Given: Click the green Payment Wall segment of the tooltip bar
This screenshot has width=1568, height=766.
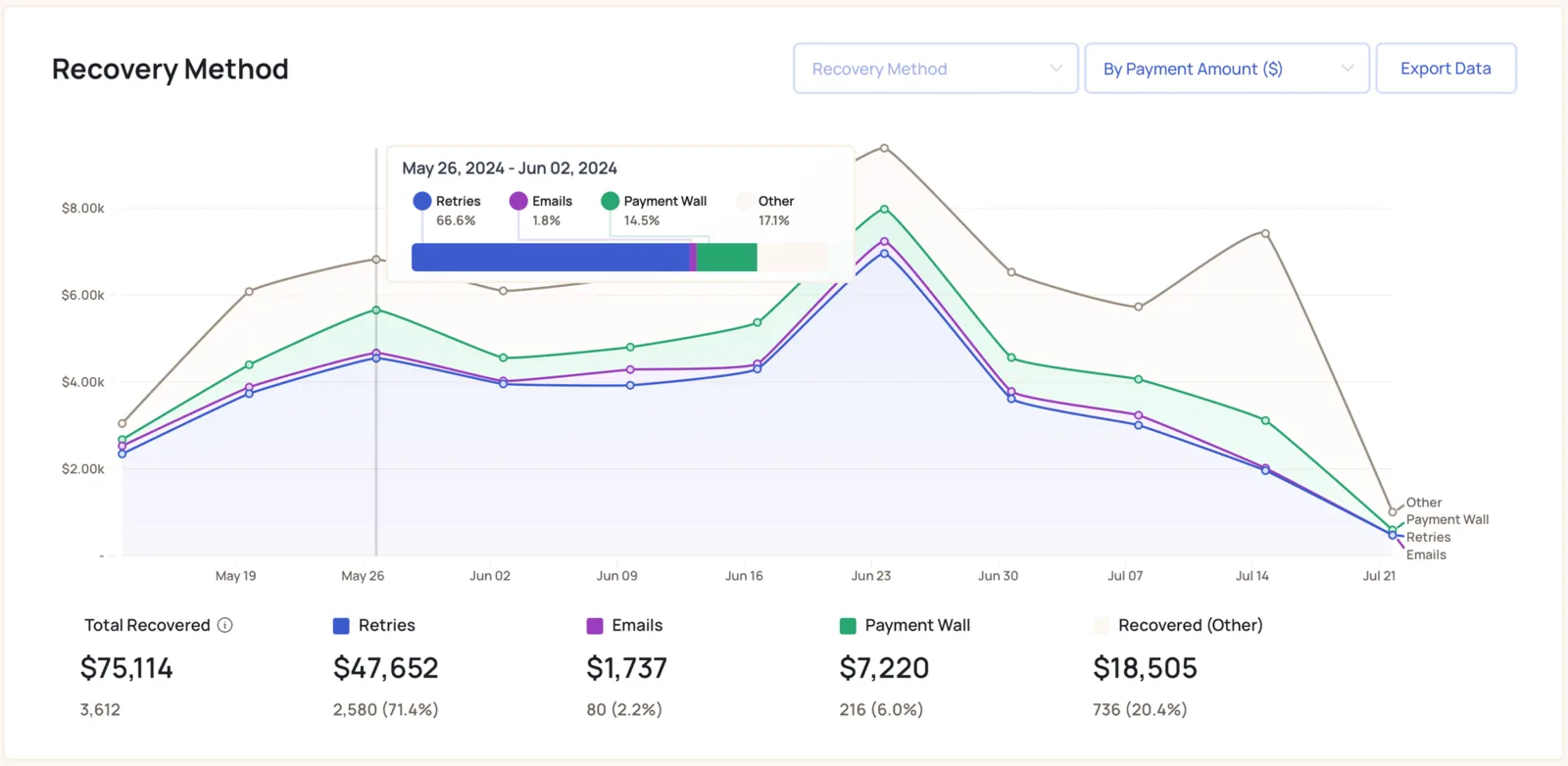Looking at the screenshot, I should click(727, 257).
